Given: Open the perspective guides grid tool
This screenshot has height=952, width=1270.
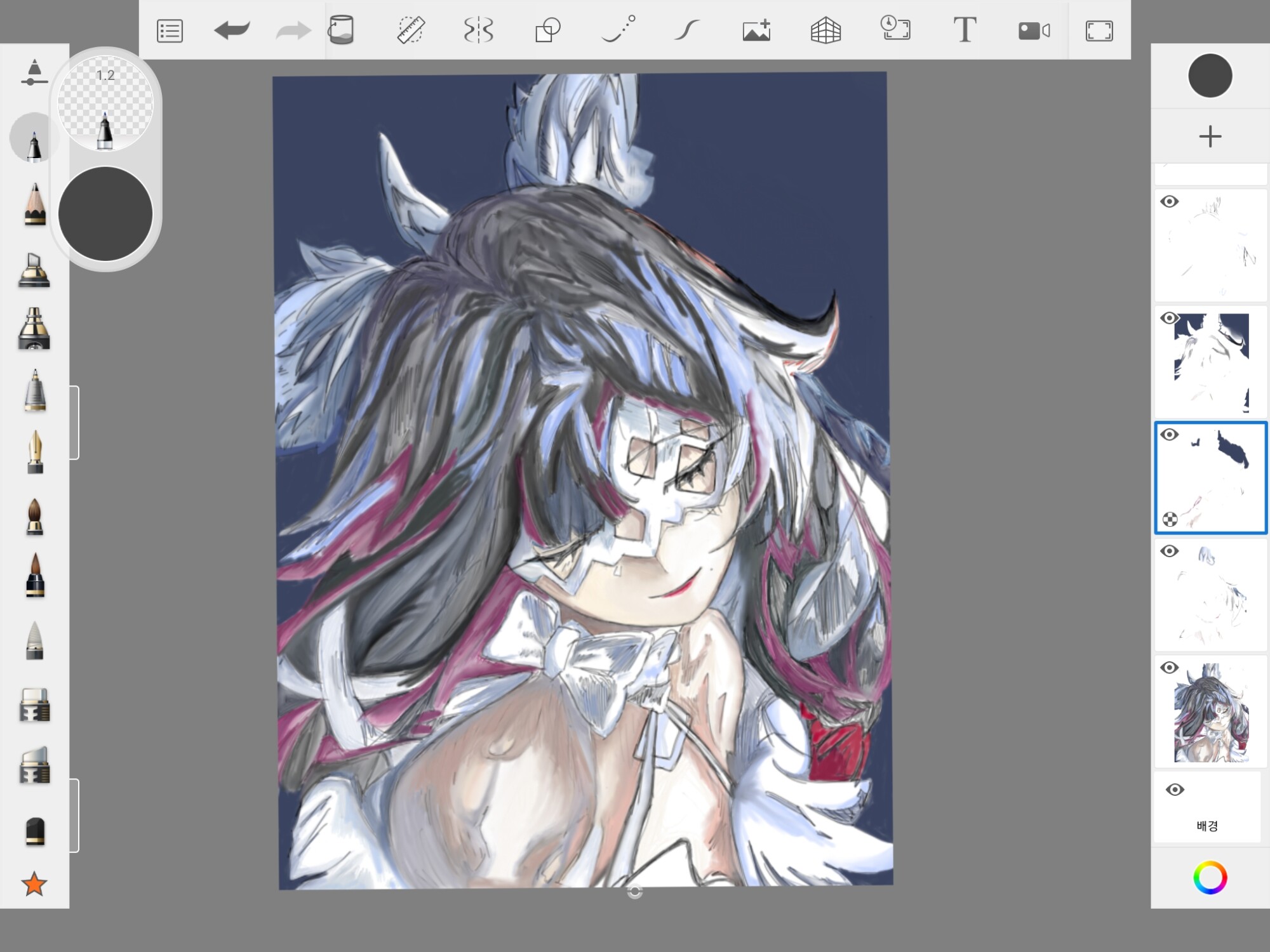Looking at the screenshot, I should click(x=825, y=30).
